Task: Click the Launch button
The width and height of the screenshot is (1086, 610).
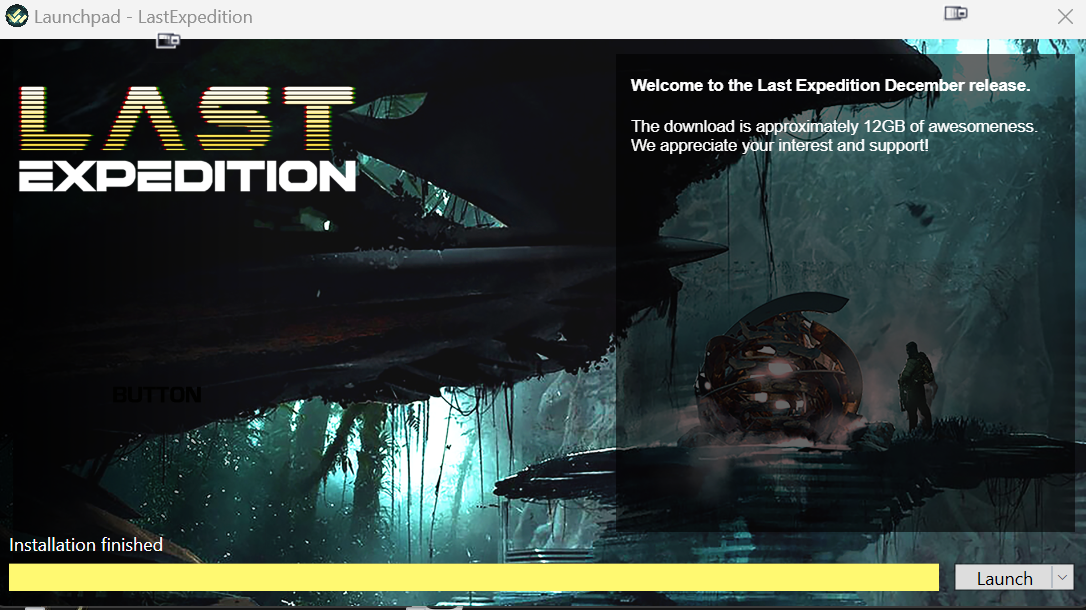Action: (x=1004, y=578)
